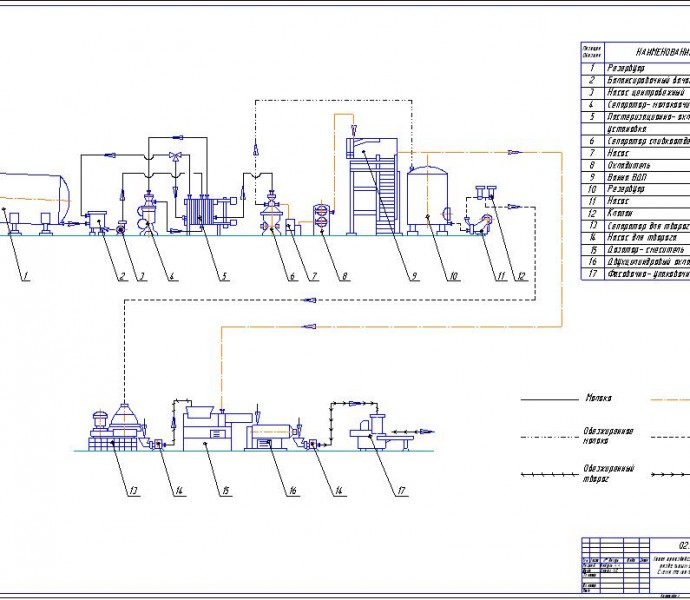
Task: Click callout number 16 under the cylinder cooler
Action: pos(292,491)
